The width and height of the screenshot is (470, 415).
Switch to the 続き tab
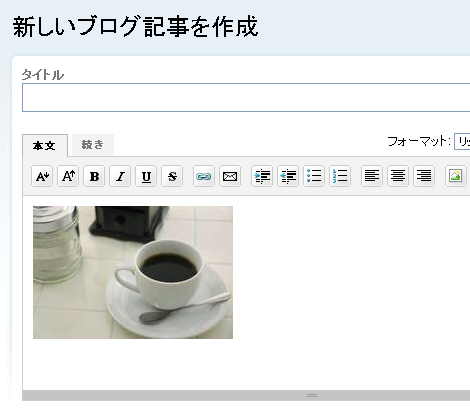pyautogui.click(x=93, y=145)
